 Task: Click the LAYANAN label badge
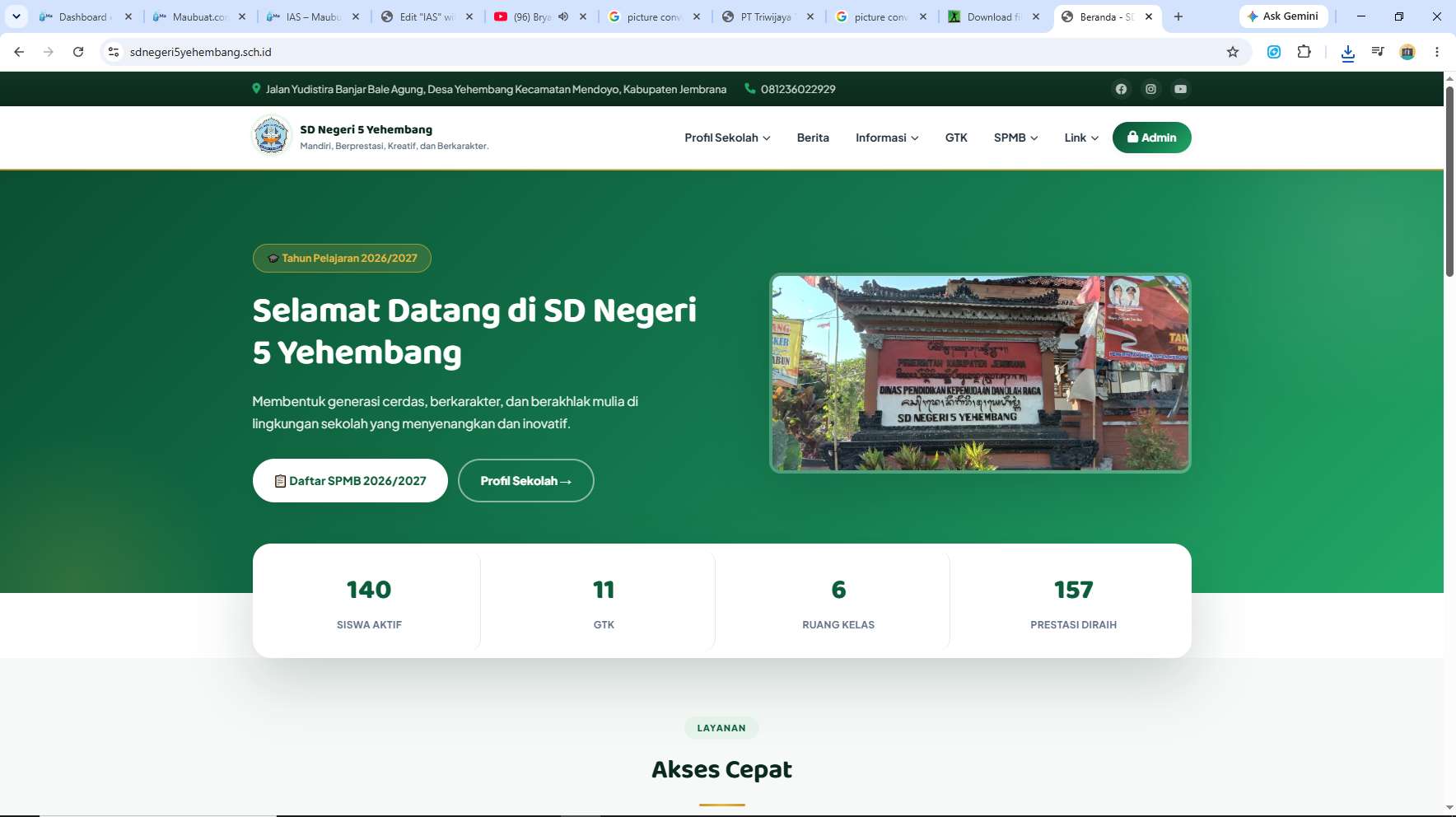721,728
